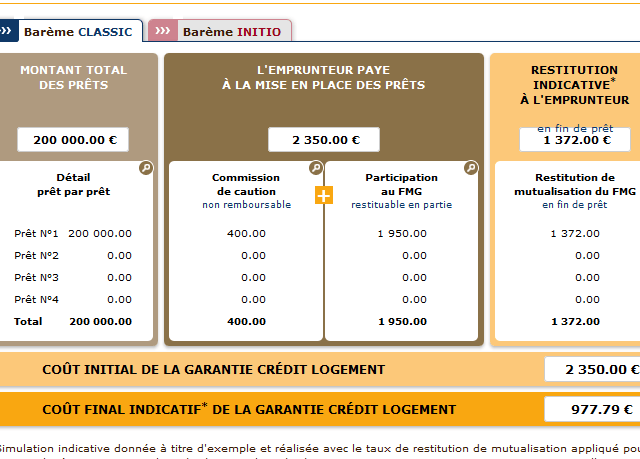Click the Participation au FMG heading
Viewport: 640px width, 459px height.
point(401,184)
